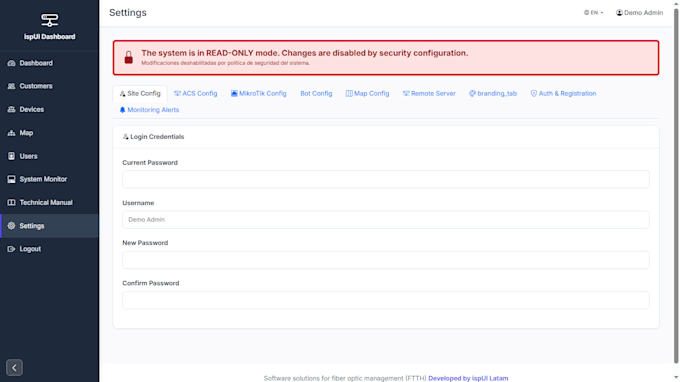Open System Monitor in the sidebar
The width and height of the screenshot is (680, 382).
click(49, 179)
